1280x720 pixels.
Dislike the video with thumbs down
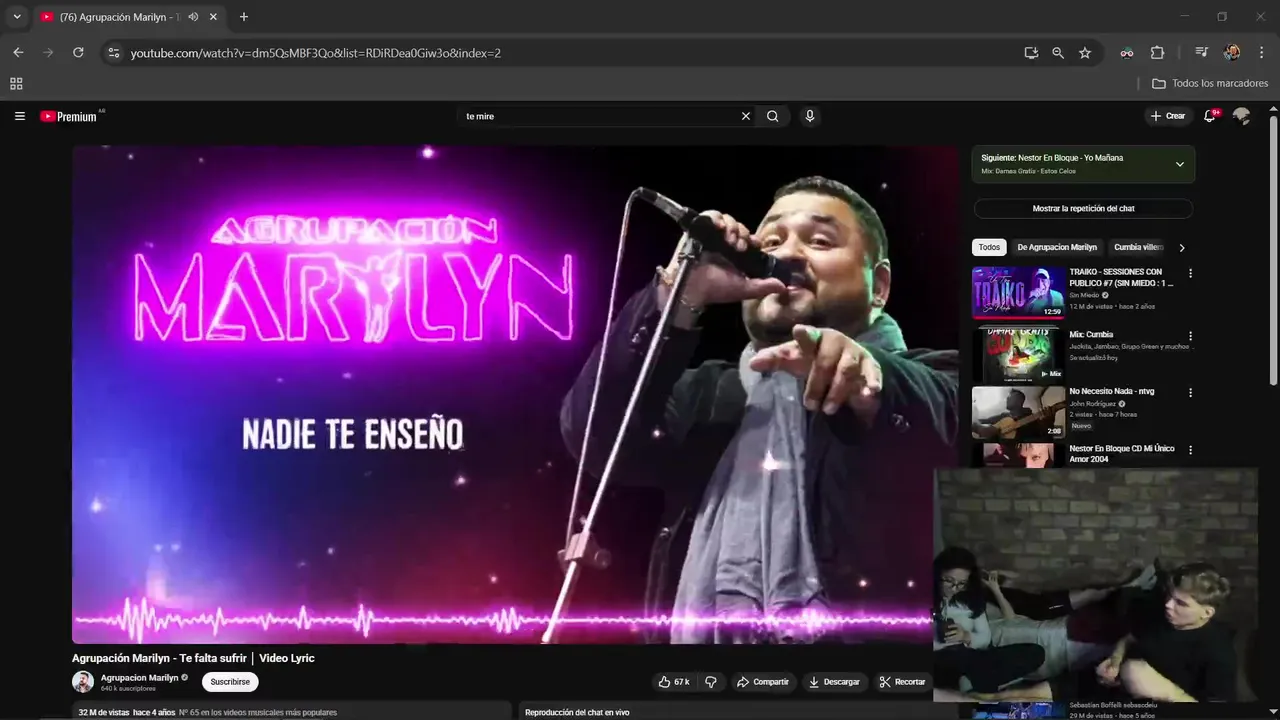point(711,682)
